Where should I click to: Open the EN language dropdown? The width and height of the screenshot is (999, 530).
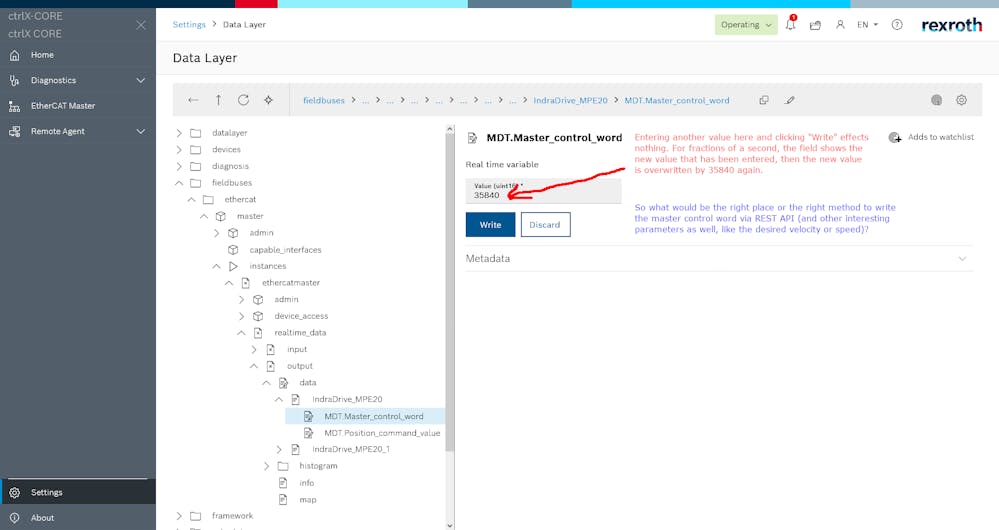867,25
